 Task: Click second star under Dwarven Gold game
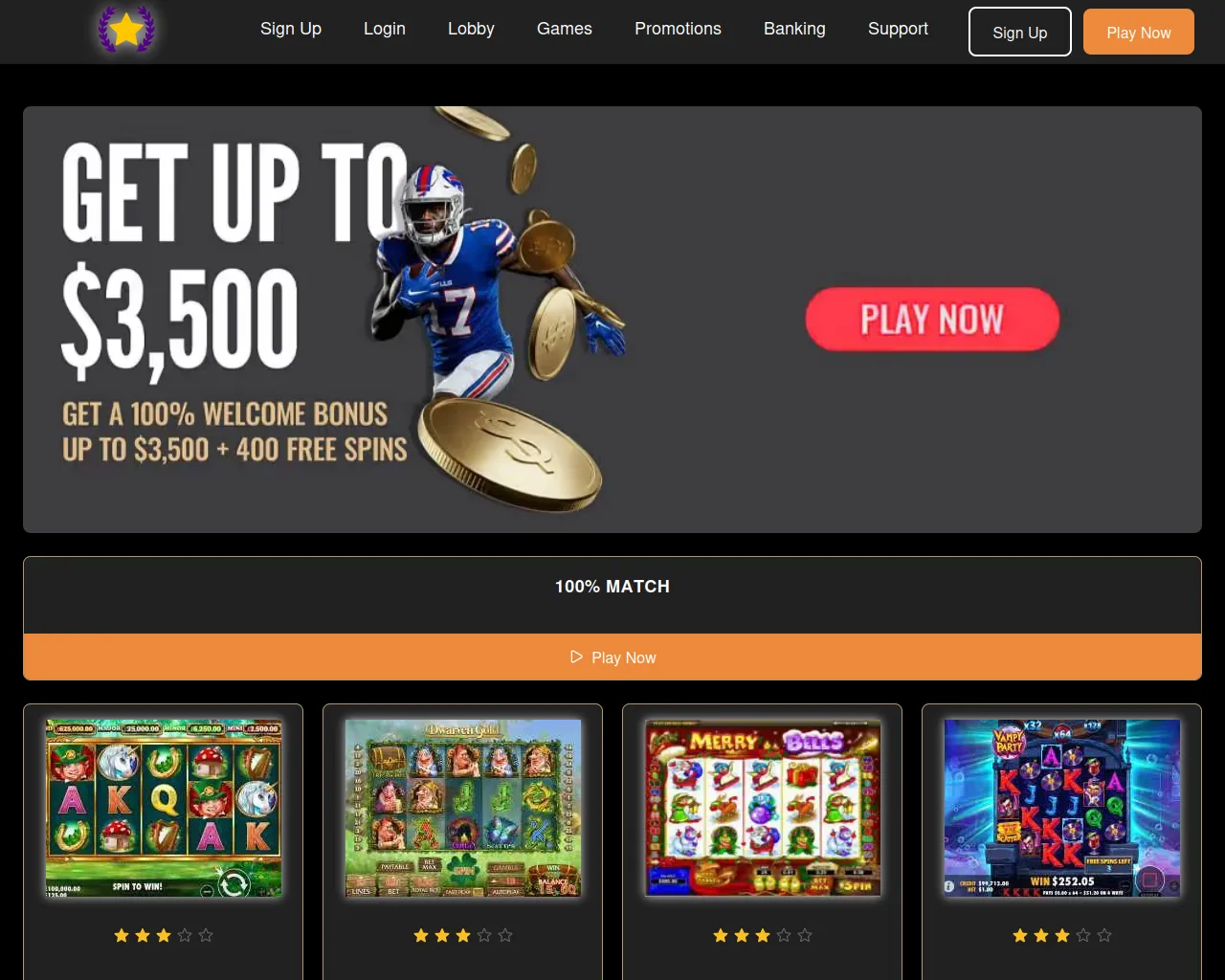click(x=442, y=935)
